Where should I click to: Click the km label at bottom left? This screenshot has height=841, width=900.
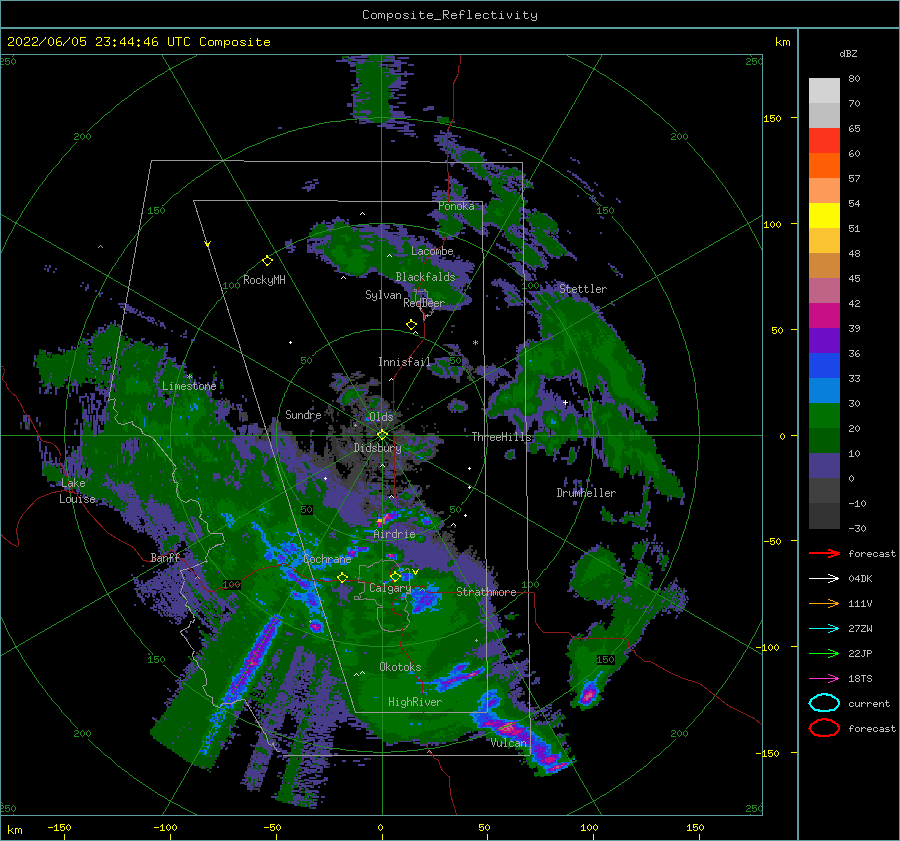coord(14,830)
